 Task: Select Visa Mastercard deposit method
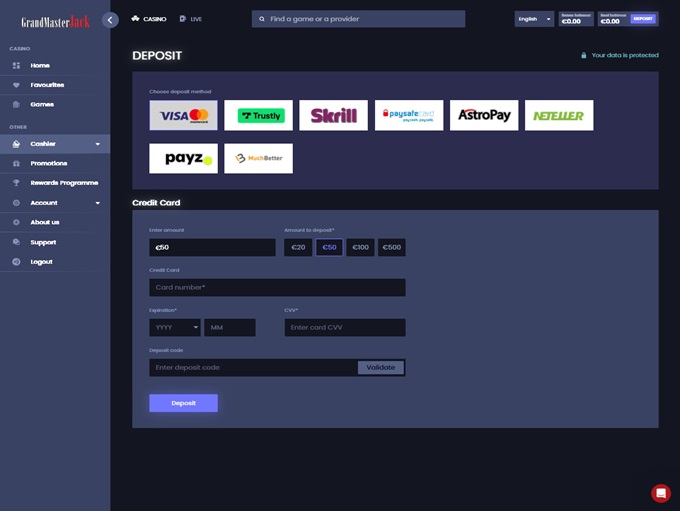[183, 116]
